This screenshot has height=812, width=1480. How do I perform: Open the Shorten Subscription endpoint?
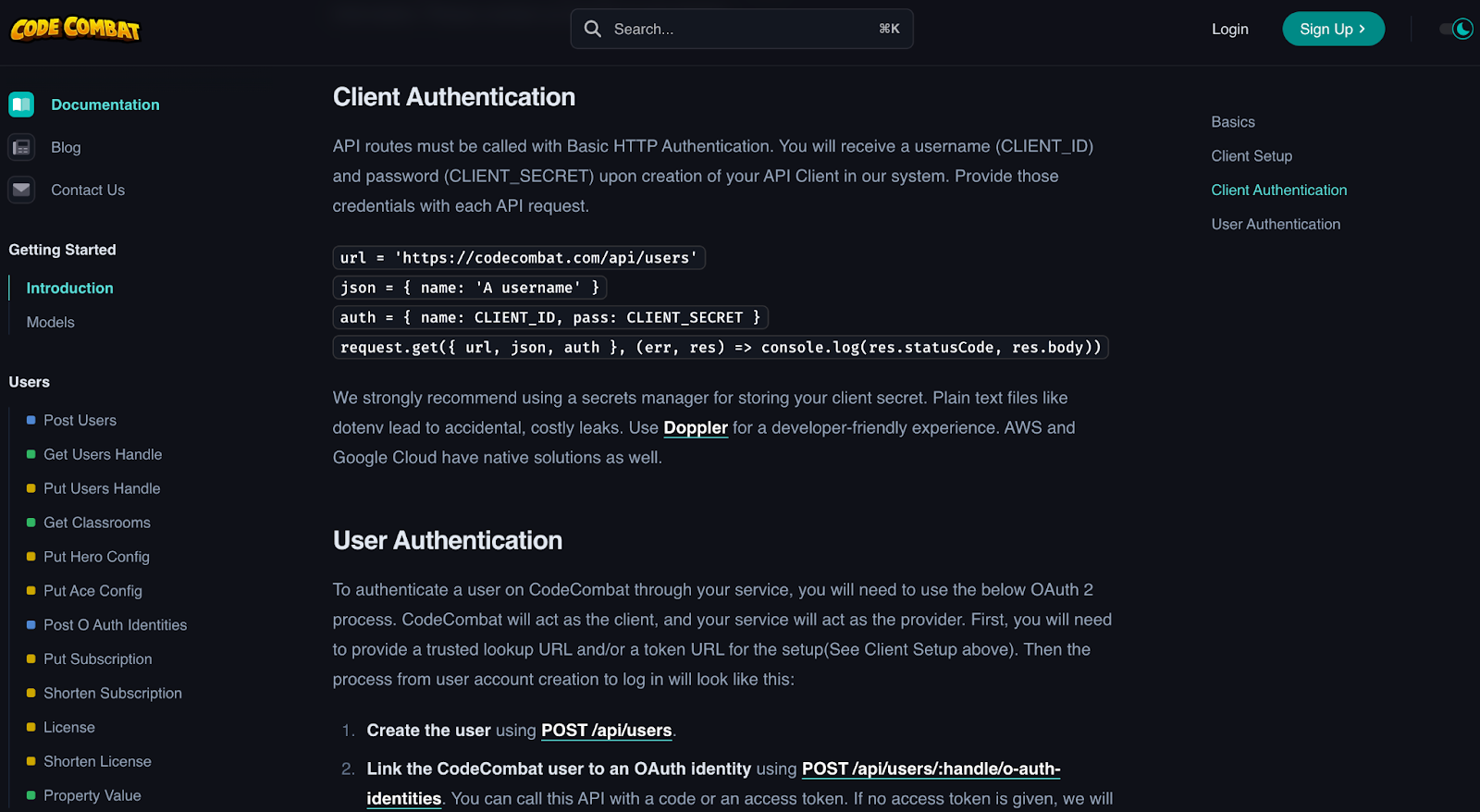coord(113,693)
